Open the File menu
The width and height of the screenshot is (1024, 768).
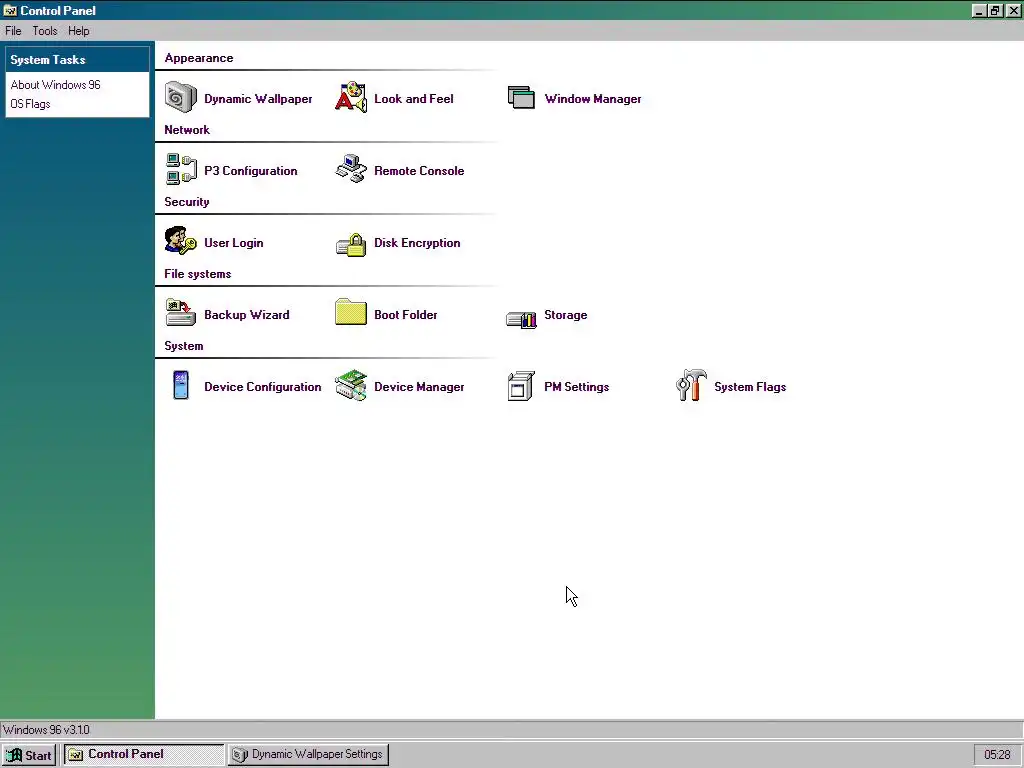coord(13,31)
